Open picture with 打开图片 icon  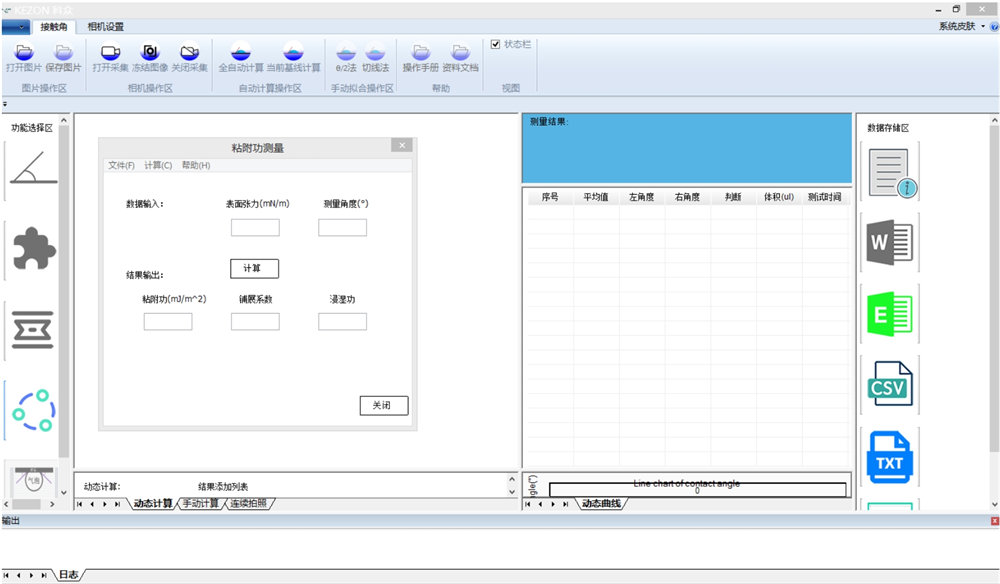[x=24, y=58]
